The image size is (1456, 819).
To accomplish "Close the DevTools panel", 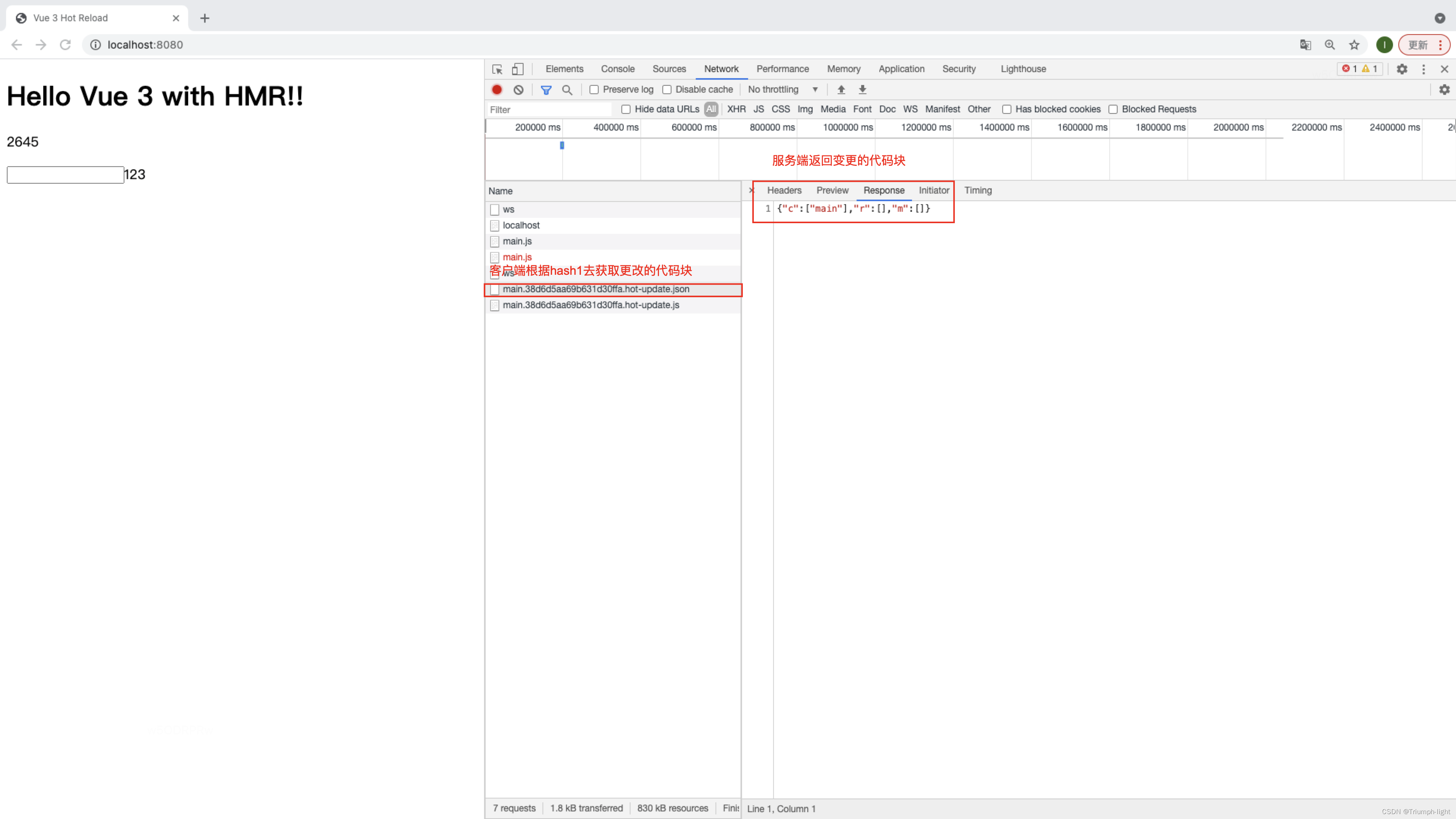I will click(1445, 69).
